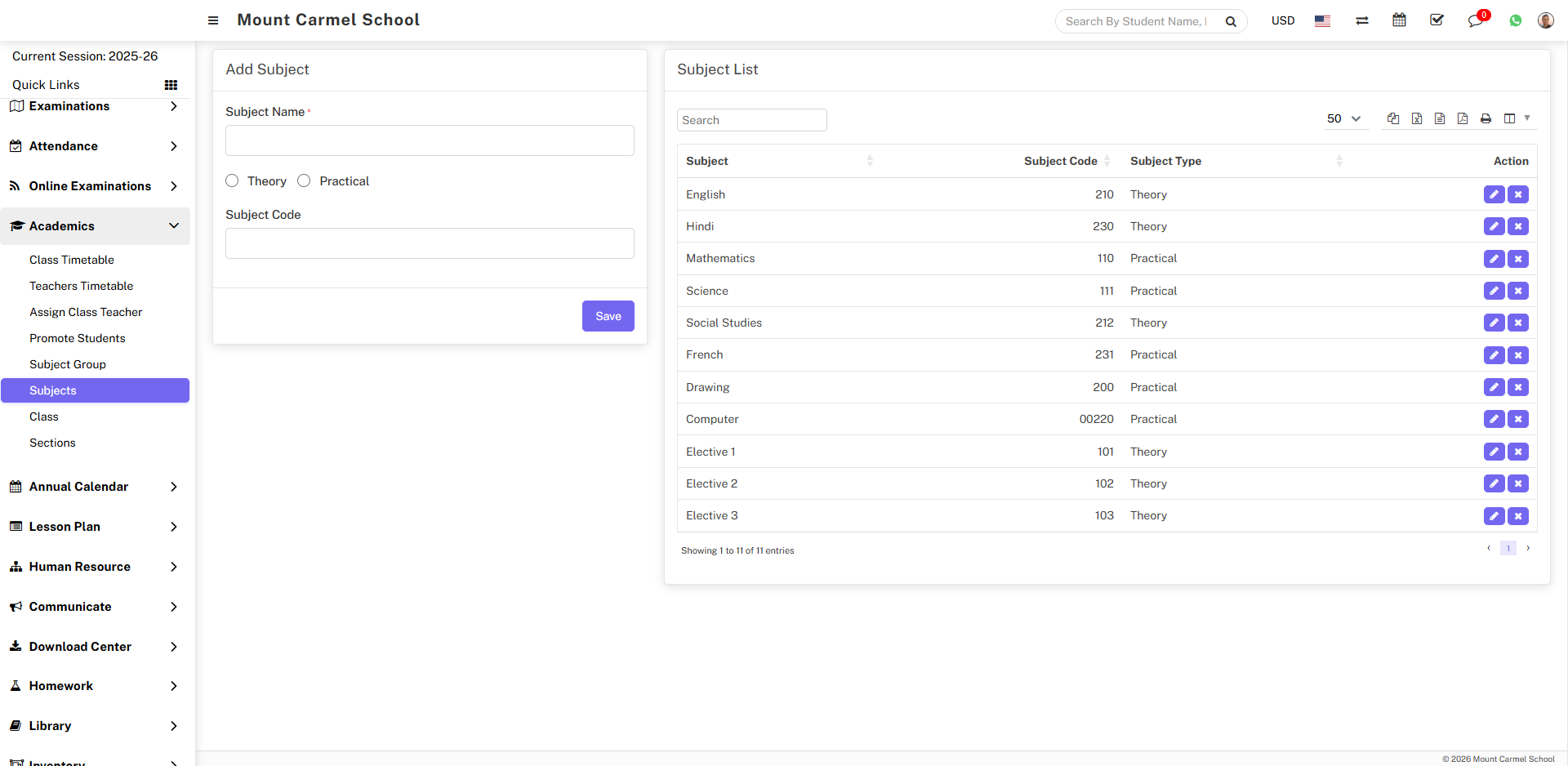
Task: Toggle sidebar with hamburger menu
Action: click(x=213, y=20)
